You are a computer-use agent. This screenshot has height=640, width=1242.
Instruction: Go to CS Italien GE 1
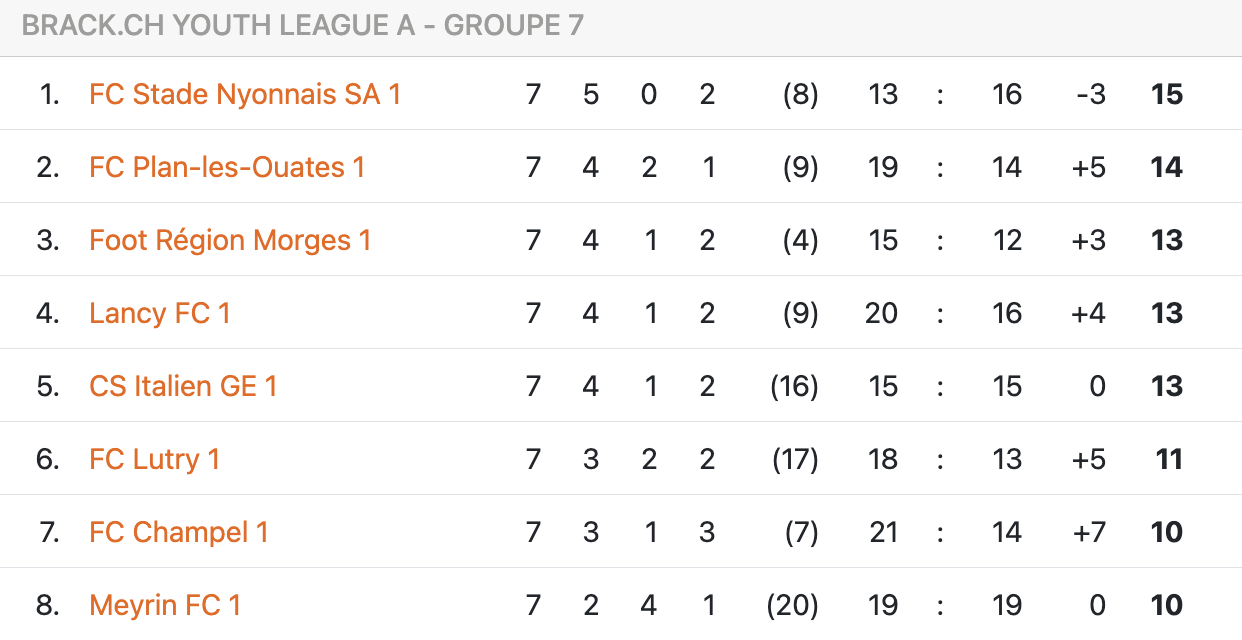click(183, 386)
